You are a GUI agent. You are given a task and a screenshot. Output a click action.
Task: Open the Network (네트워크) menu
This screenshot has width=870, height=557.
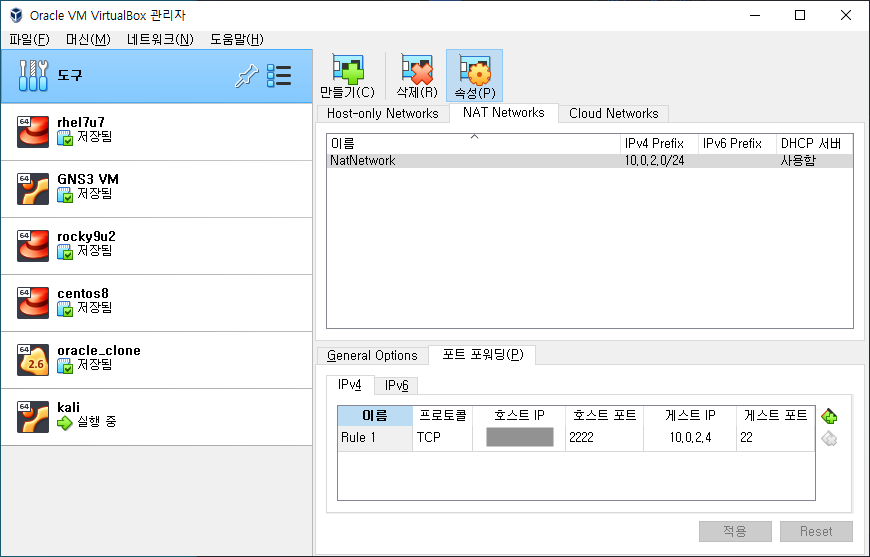pyautogui.click(x=160, y=39)
